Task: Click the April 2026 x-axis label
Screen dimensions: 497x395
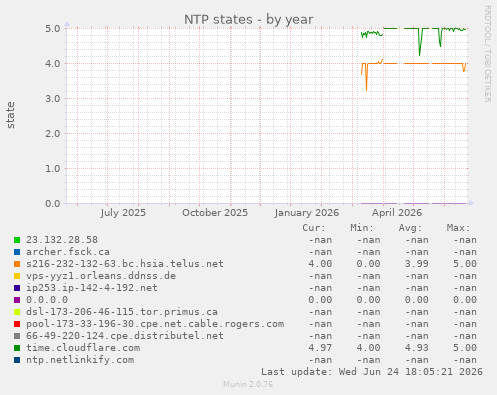Action: click(x=397, y=213)
